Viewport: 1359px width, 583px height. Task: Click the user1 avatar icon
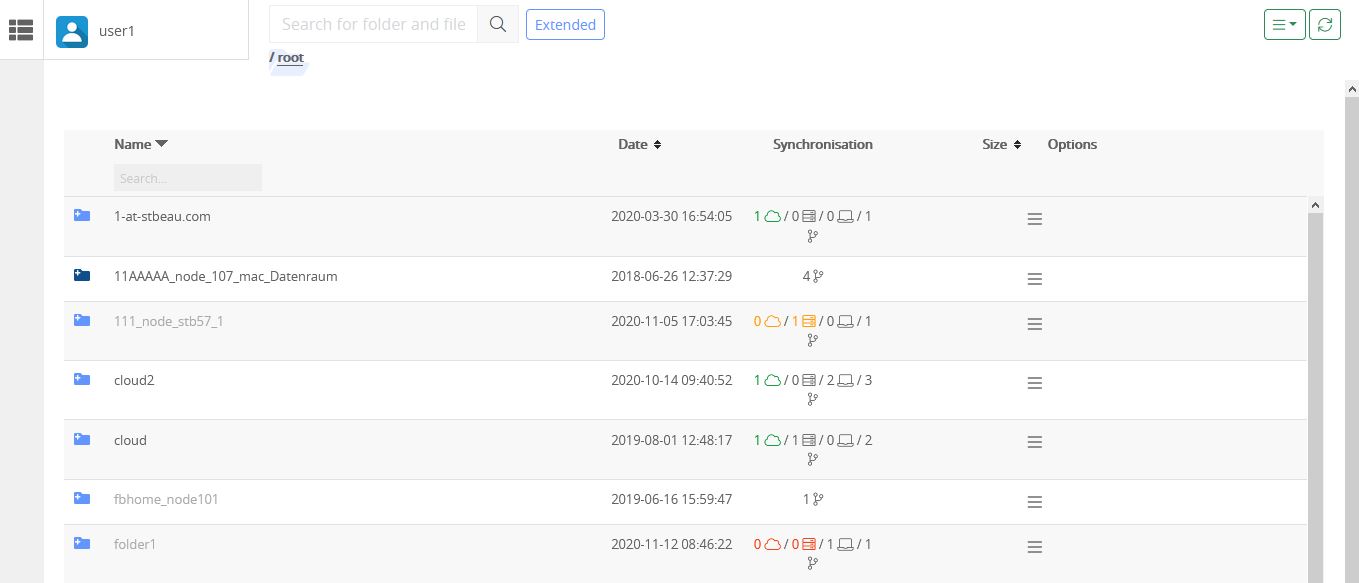[x=71, y=31]
